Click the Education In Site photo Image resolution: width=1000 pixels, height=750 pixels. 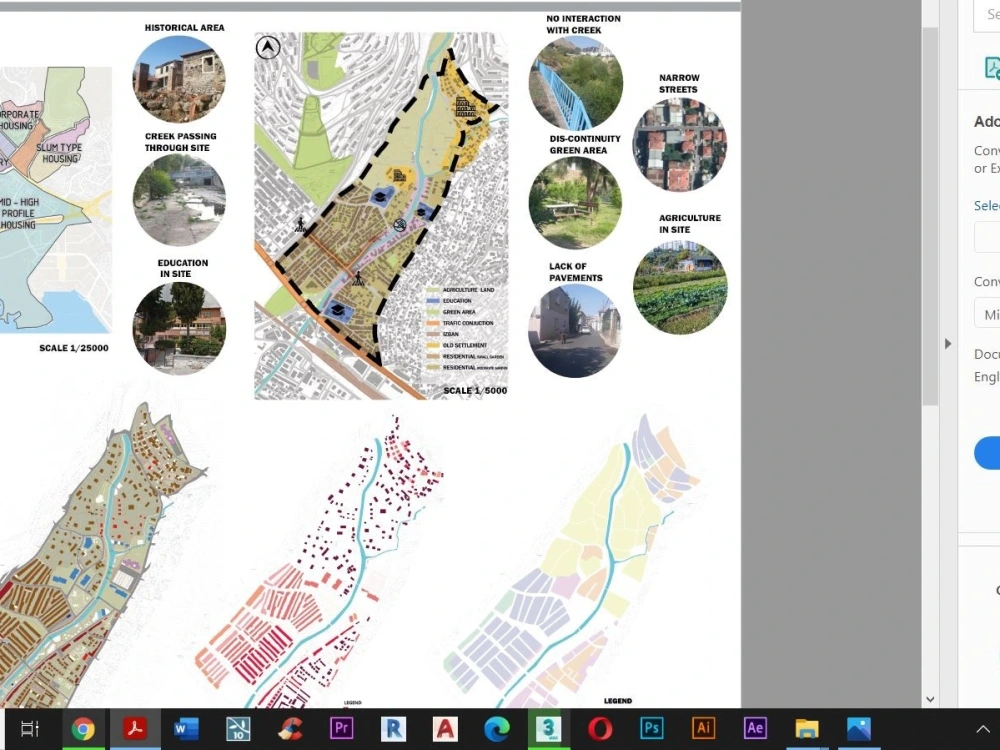coord(179,328)
